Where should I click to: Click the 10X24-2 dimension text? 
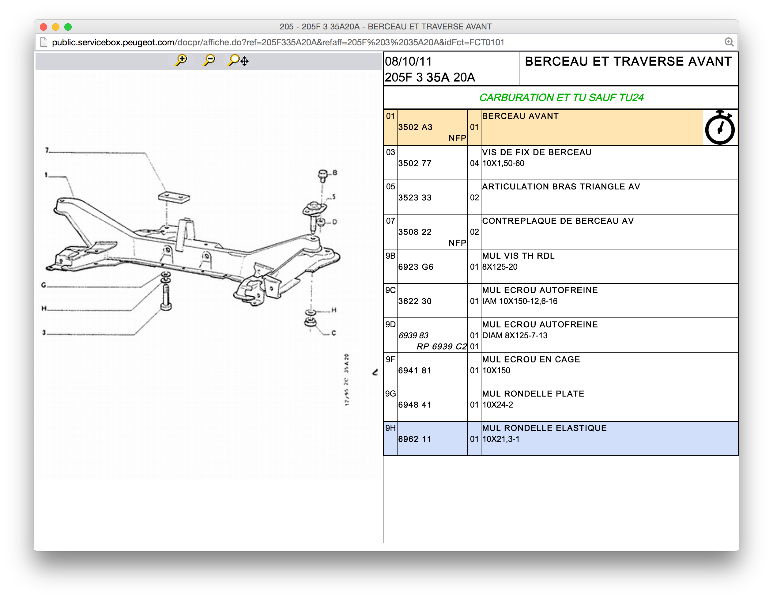pyautogui.click(x=497, y=405)
